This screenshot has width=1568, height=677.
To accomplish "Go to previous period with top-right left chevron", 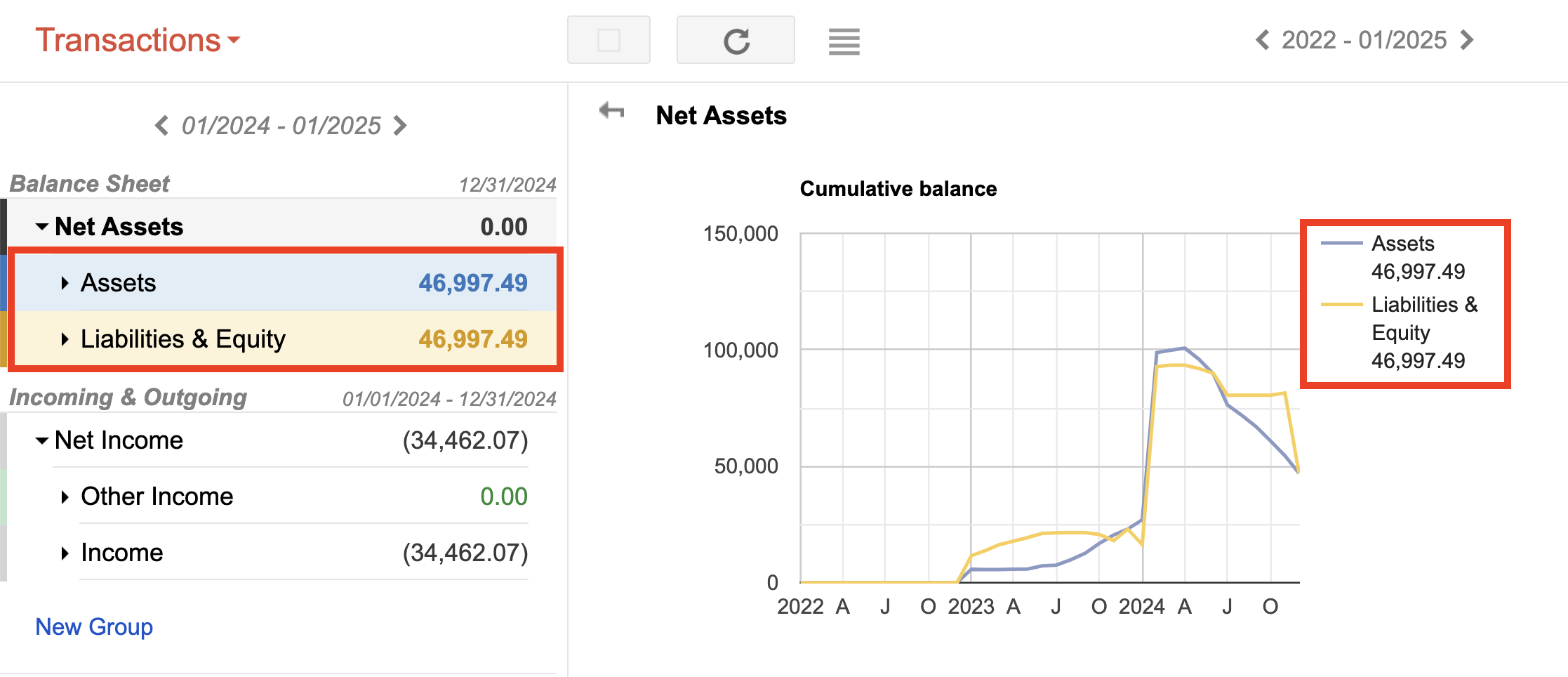I will [x=1262, y=40].
